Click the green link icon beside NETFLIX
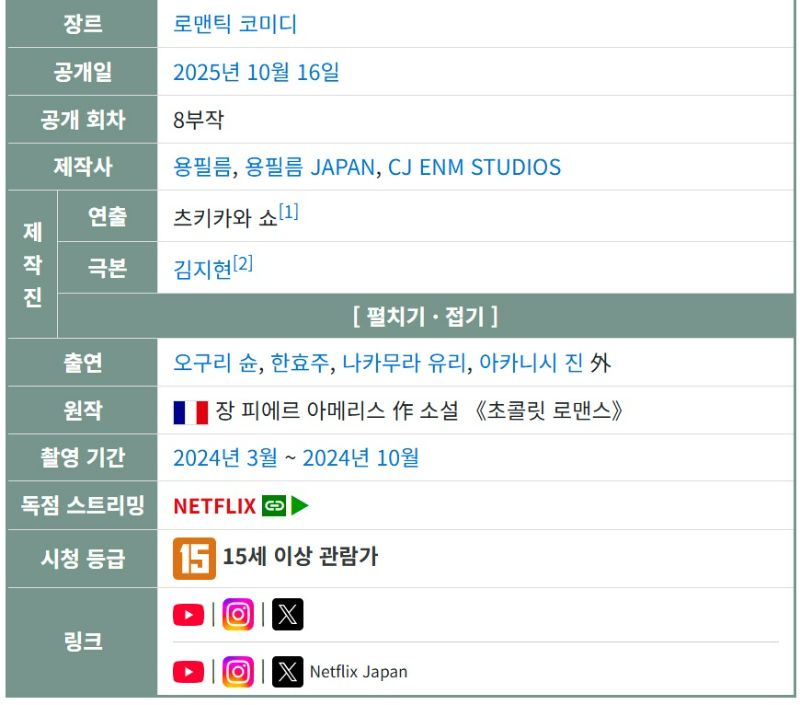The height and width of the screenshot is (705, 800). tap(273, 506)
